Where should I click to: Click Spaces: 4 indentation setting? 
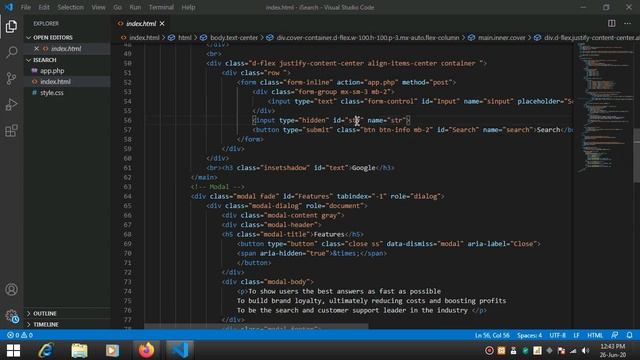point(529,335)
